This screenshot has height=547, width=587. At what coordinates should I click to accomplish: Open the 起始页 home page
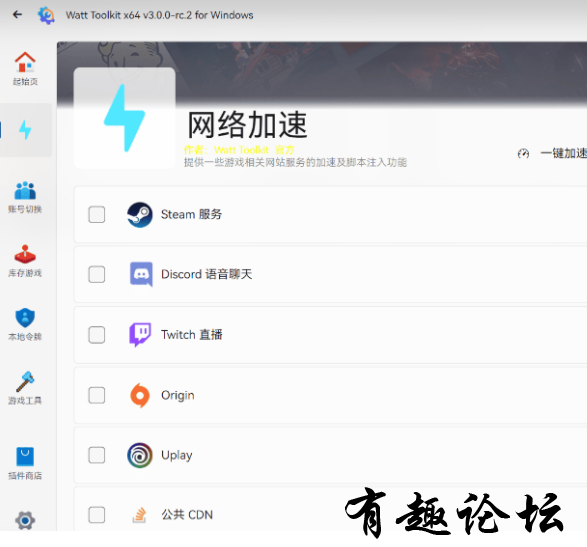click(25, 69)
